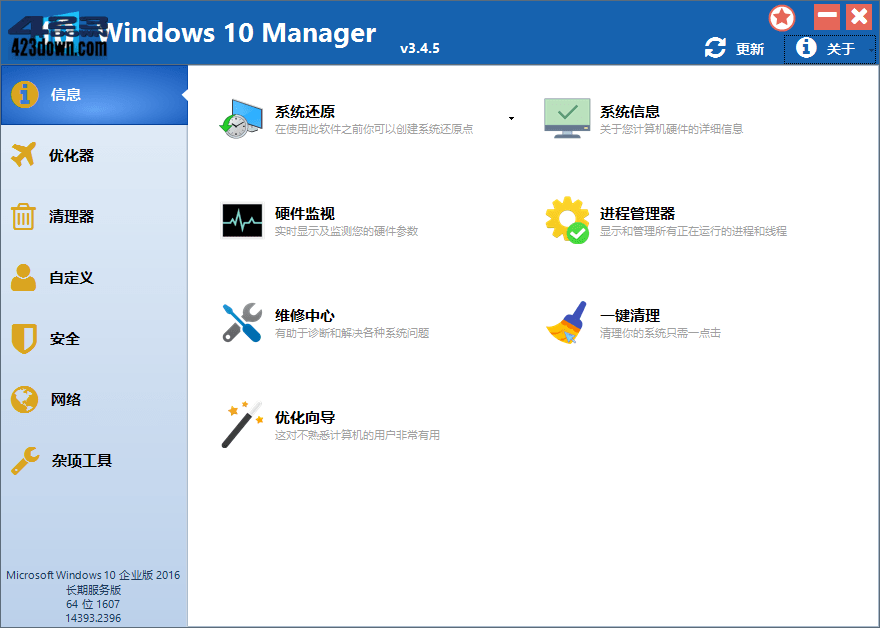The height and width of the screenshot is (628, 880).
Task: Click the refresh icon beside 更新
Action: tap(714, 47)
